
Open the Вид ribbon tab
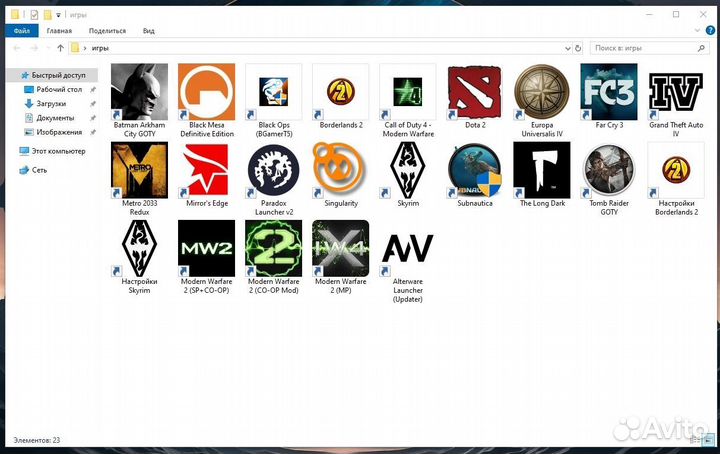148,31
